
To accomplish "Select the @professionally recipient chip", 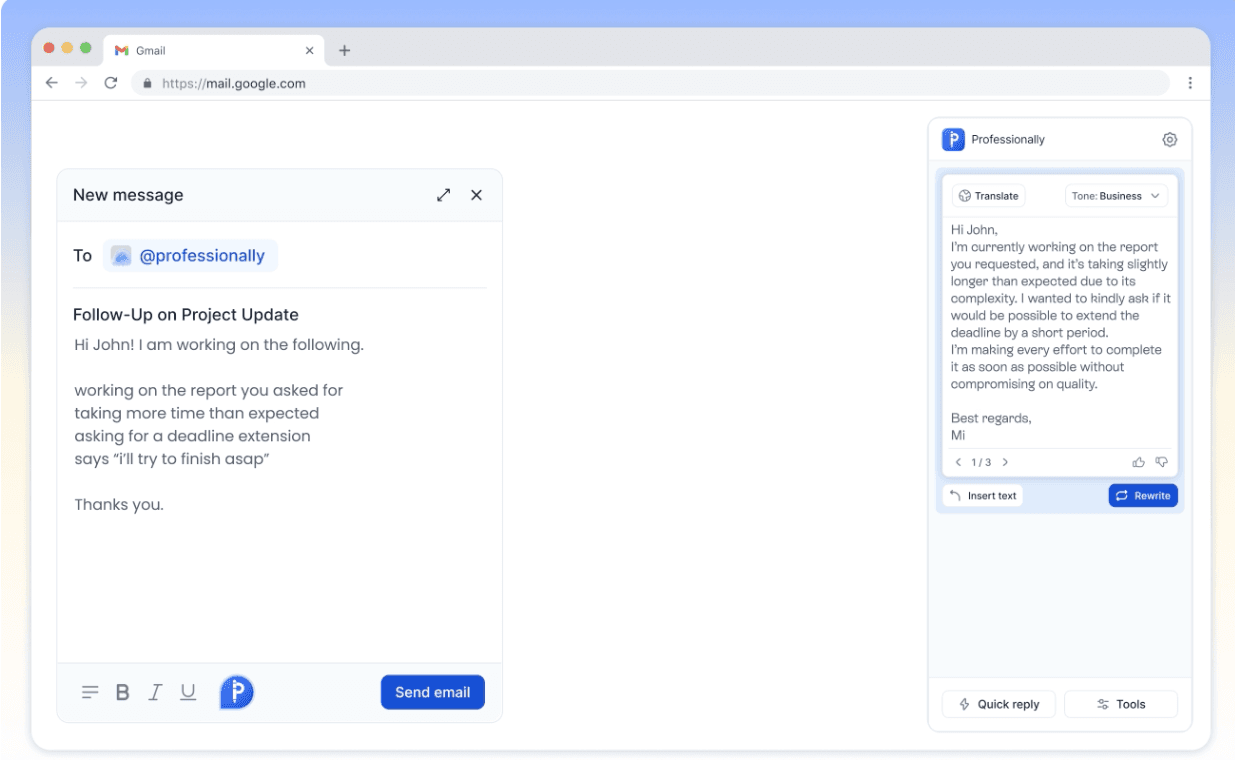I will [190, 256].
